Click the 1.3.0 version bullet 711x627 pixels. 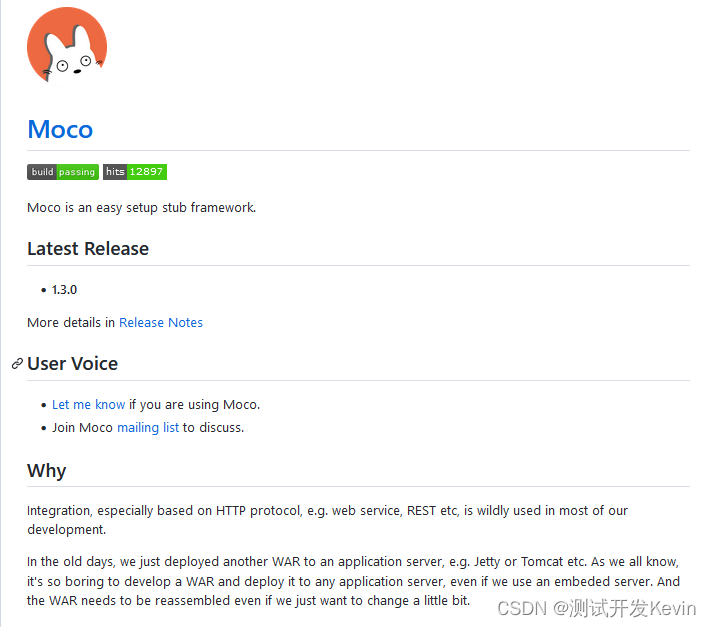[64, 290]
